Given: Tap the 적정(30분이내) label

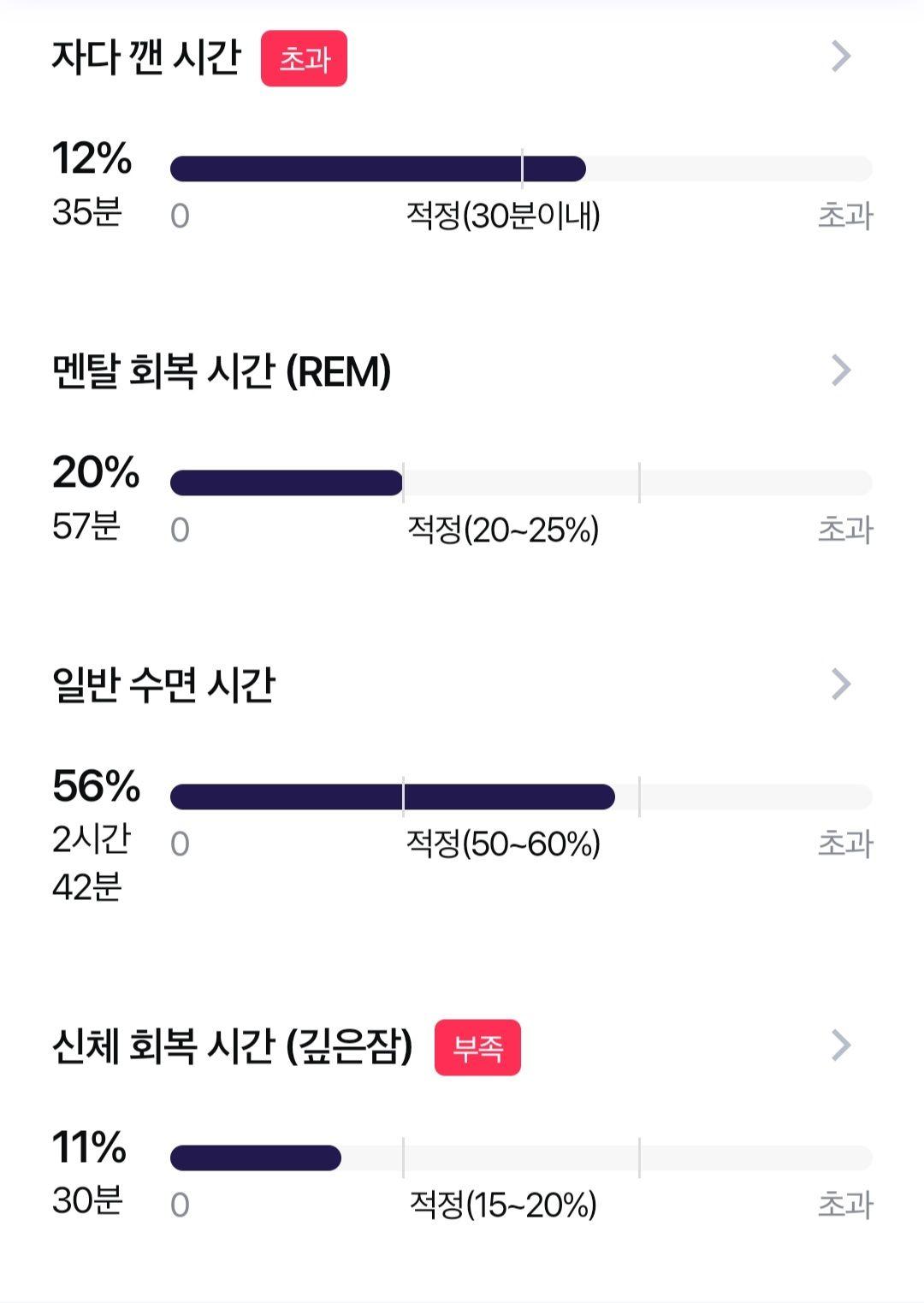Looking at the screenshot, I should [503, 216].
